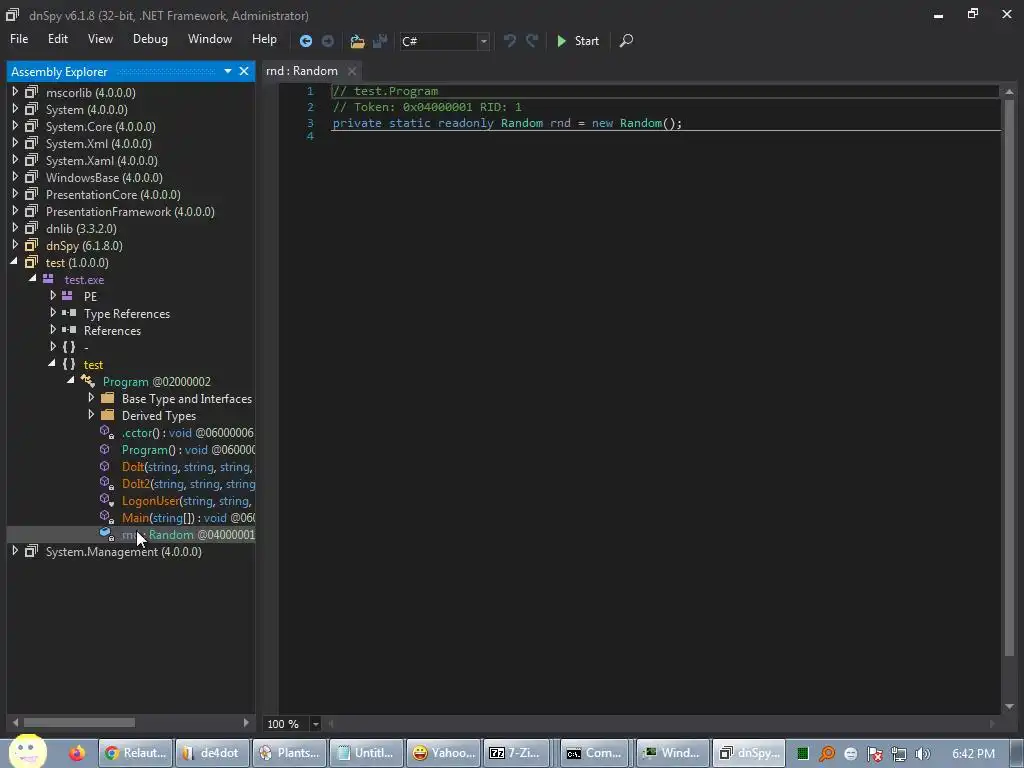Open the Help menu
The height and width of the screenshot is (768, 1024).
click(x=264, y=39)
